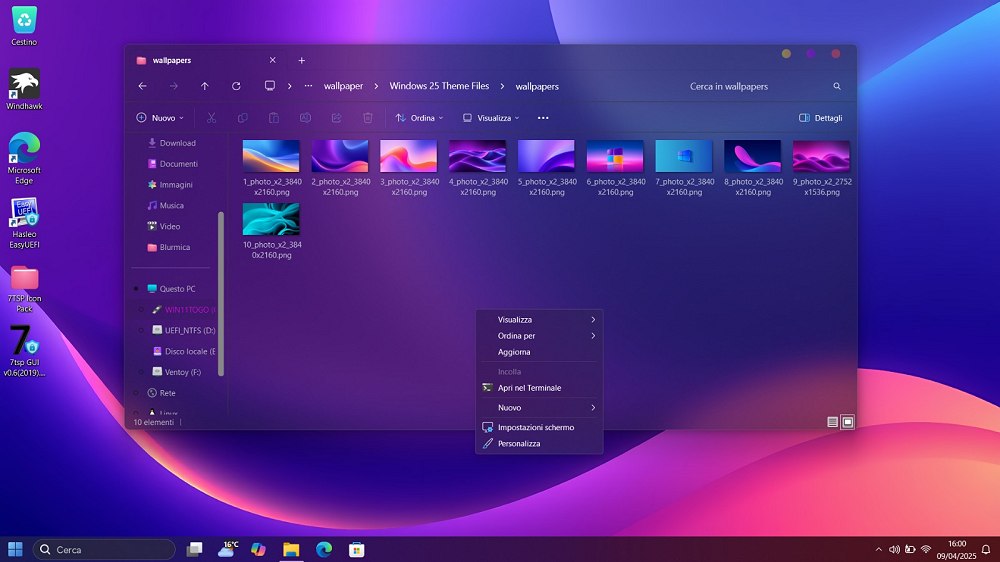1000x562 pixels.
Task: Choose Apri nel Terminale
Action: pyautogui.click(x=540, y=388)
